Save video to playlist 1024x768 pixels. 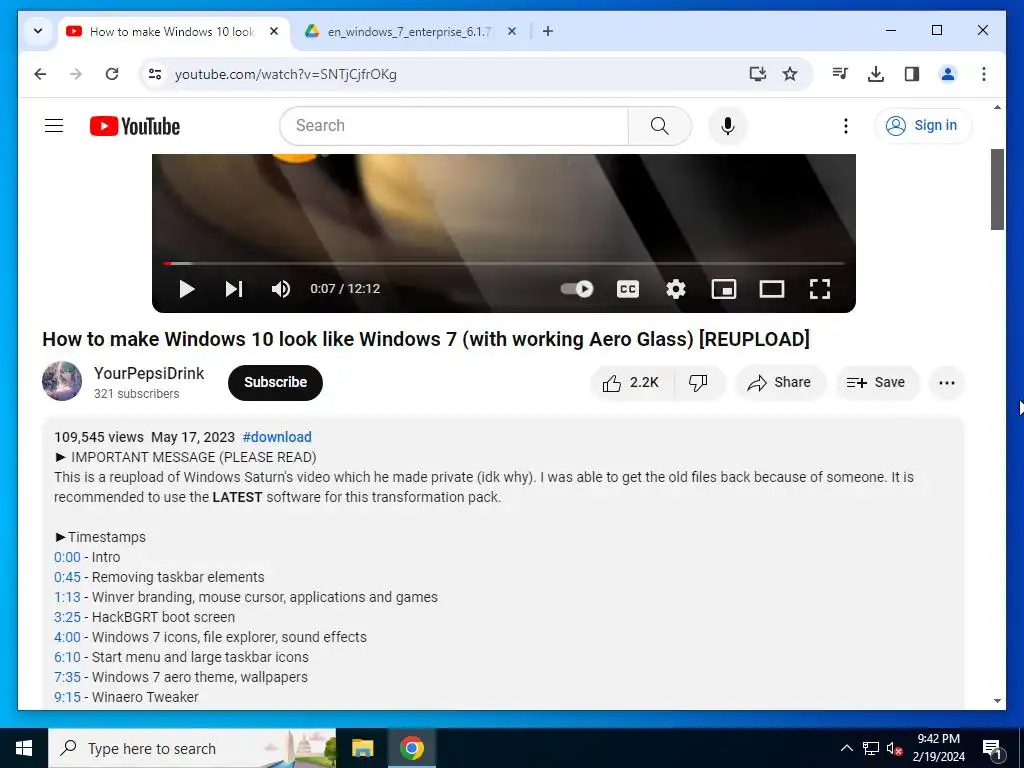pos(877,383)
